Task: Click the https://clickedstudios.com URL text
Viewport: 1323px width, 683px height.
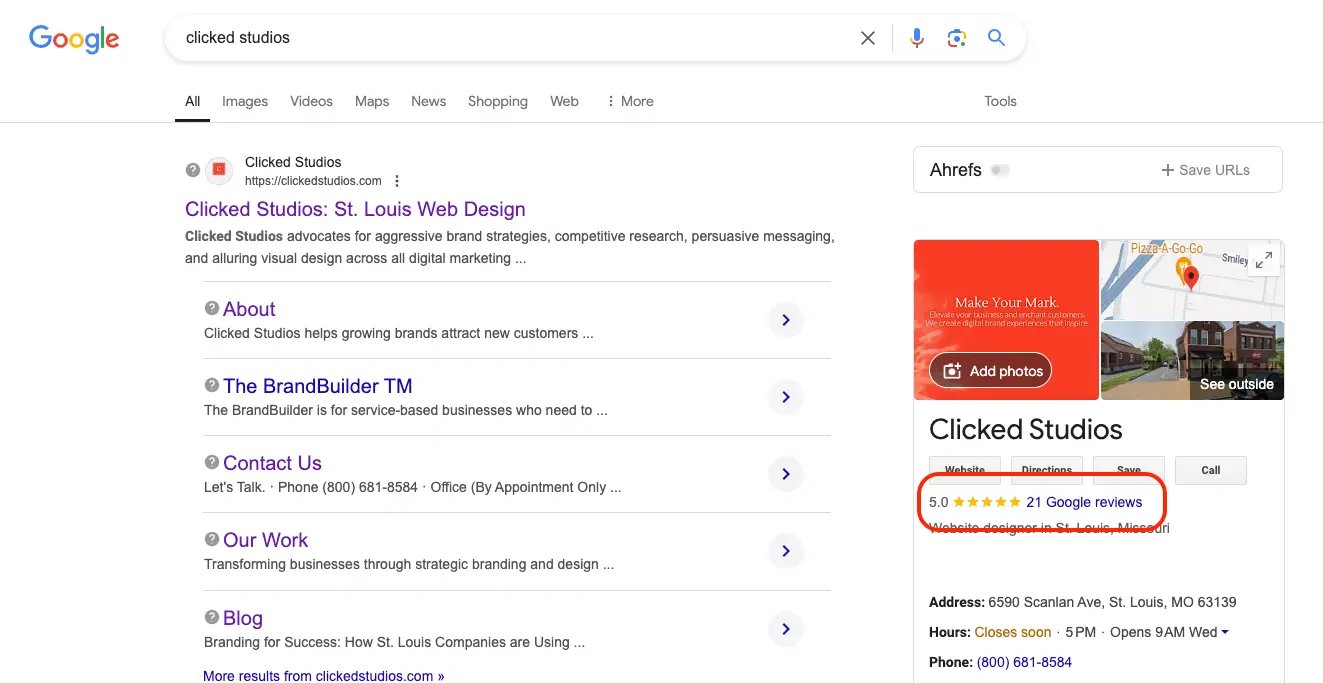Action: [313, 181]
